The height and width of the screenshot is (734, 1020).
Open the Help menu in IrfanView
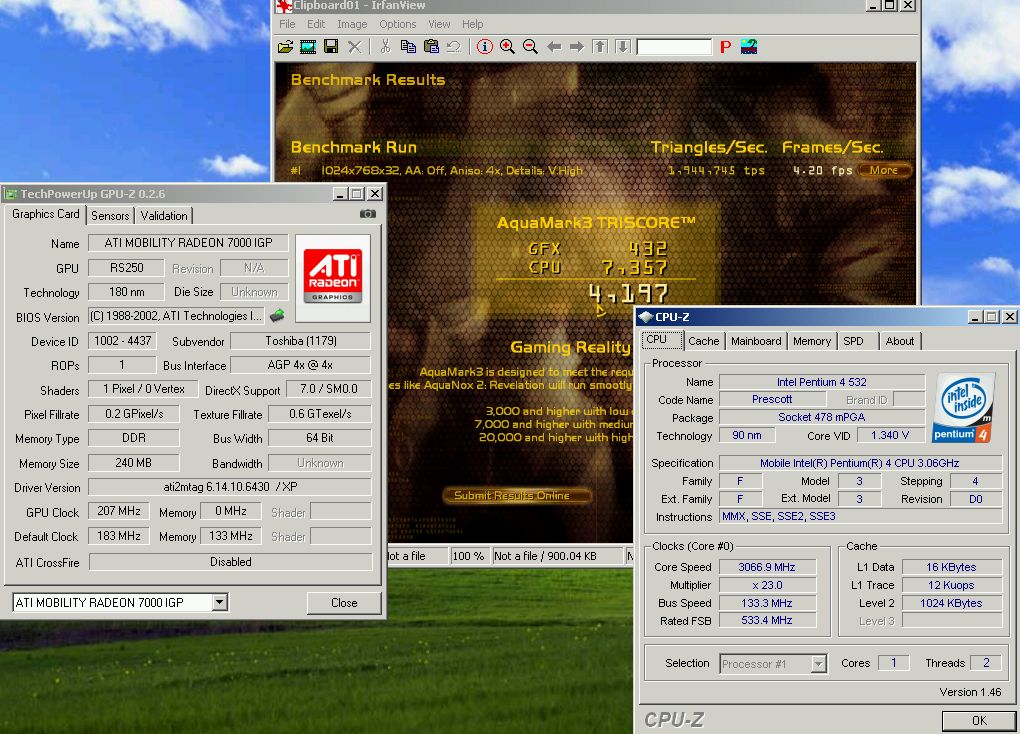point(473,24)
